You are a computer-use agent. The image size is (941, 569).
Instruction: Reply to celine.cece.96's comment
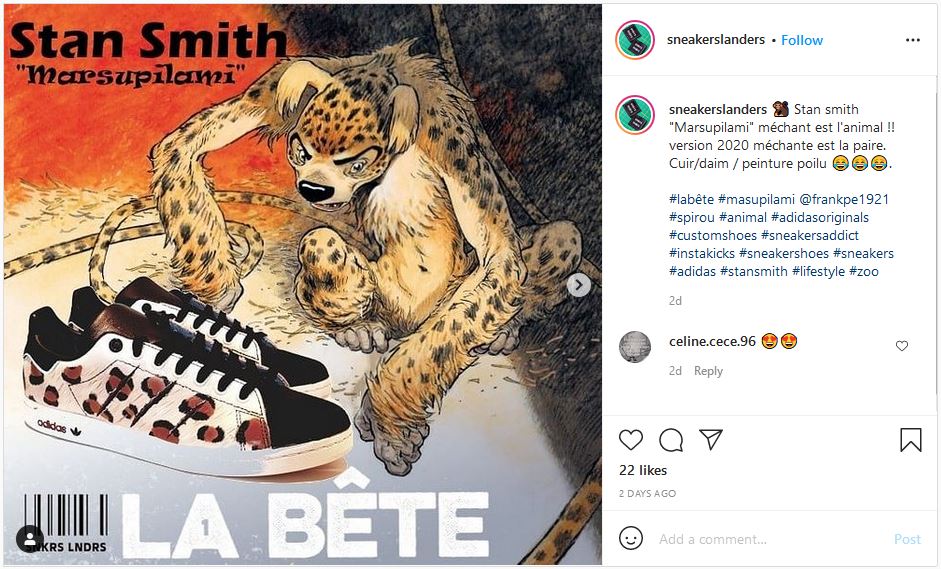tap(708, 371)
